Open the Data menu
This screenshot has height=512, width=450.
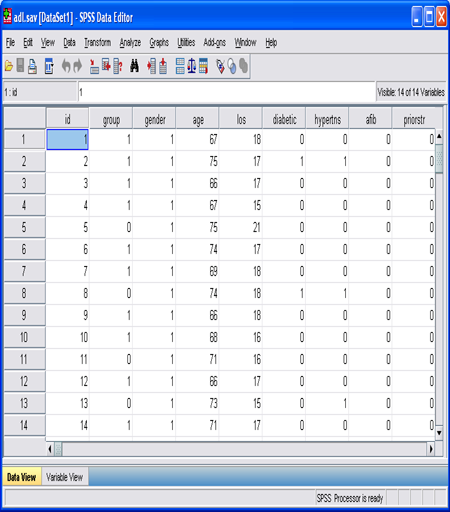pos(69,42)
